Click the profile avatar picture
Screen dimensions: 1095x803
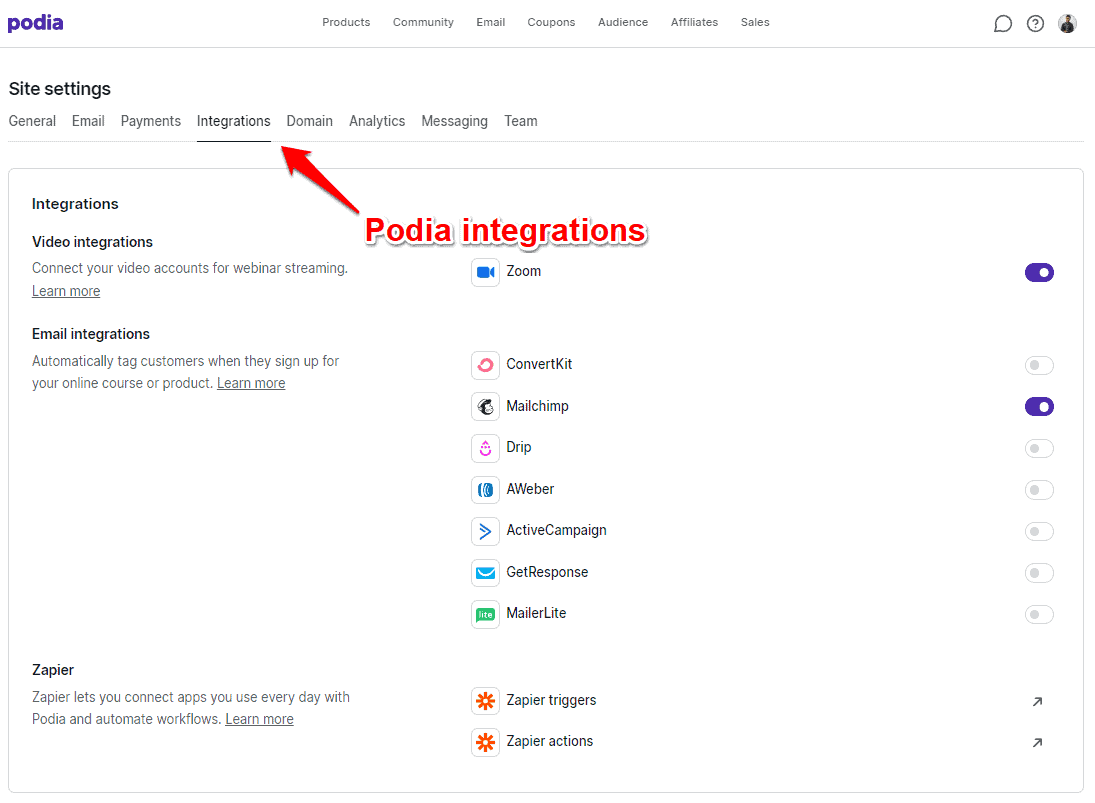pos(1067,22)
